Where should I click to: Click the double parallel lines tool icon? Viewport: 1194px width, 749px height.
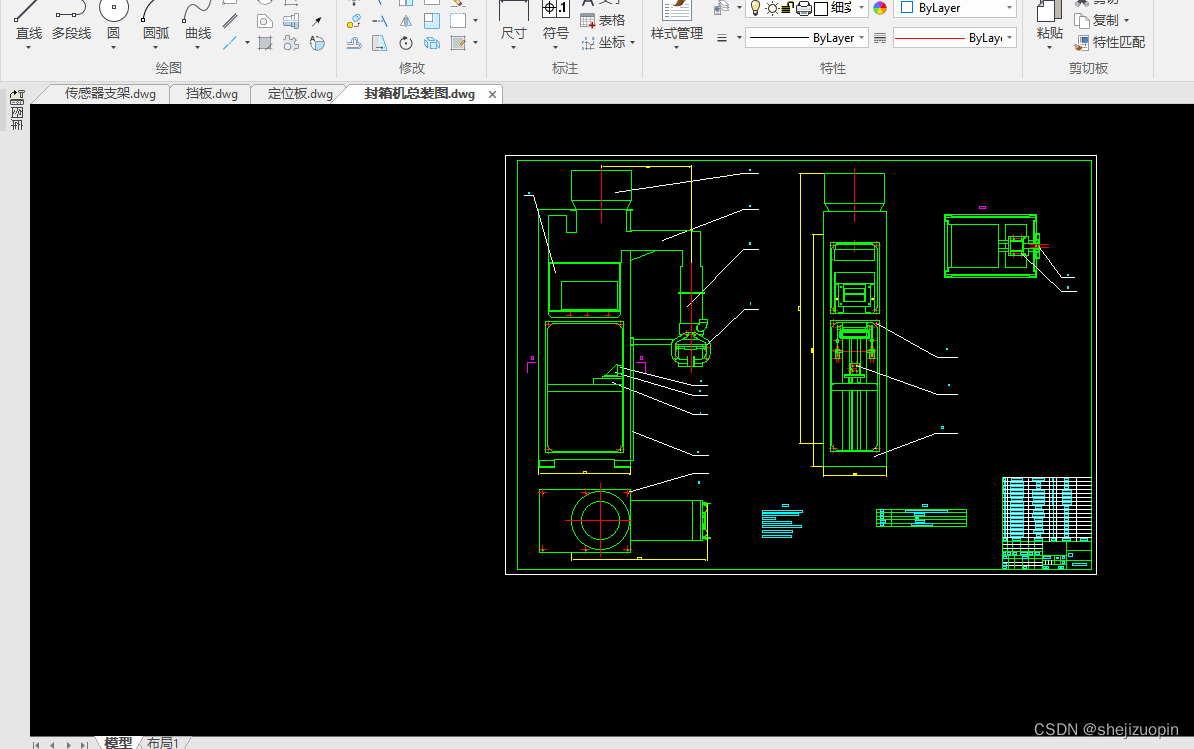pyautogui.click(x=230, y=21)
